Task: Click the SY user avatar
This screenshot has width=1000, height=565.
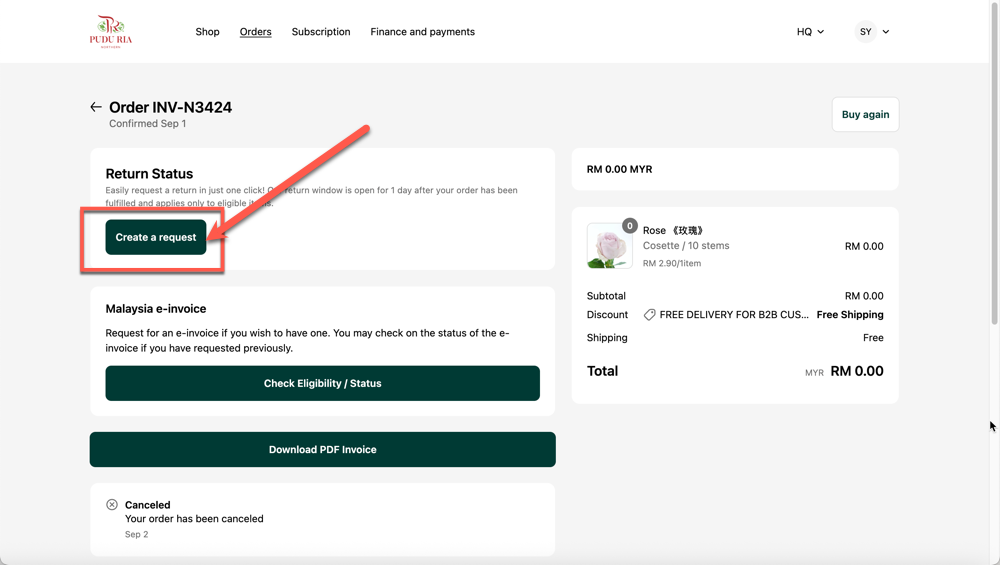Action: [x=865, y=32]
